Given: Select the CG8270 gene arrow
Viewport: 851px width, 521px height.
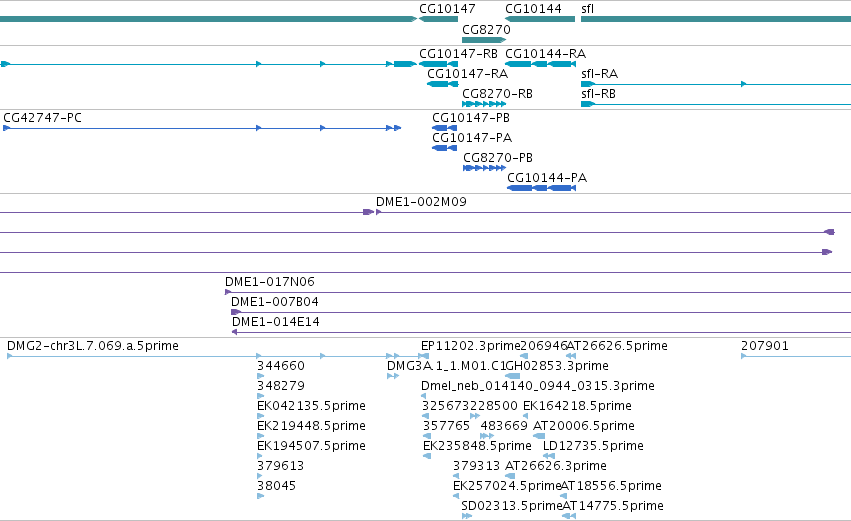Looking at the screenshot, I should [x=484, y=40].
